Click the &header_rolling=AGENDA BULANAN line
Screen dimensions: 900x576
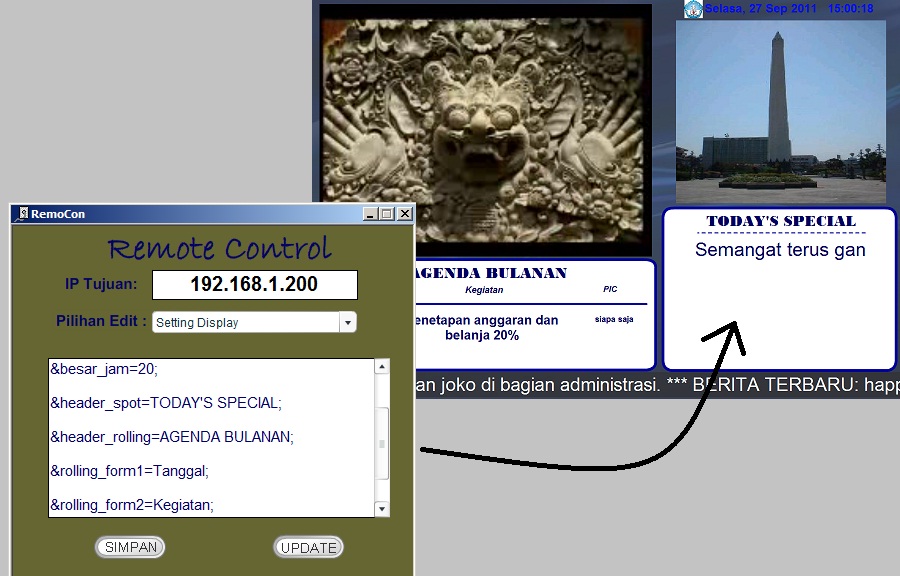172,437
